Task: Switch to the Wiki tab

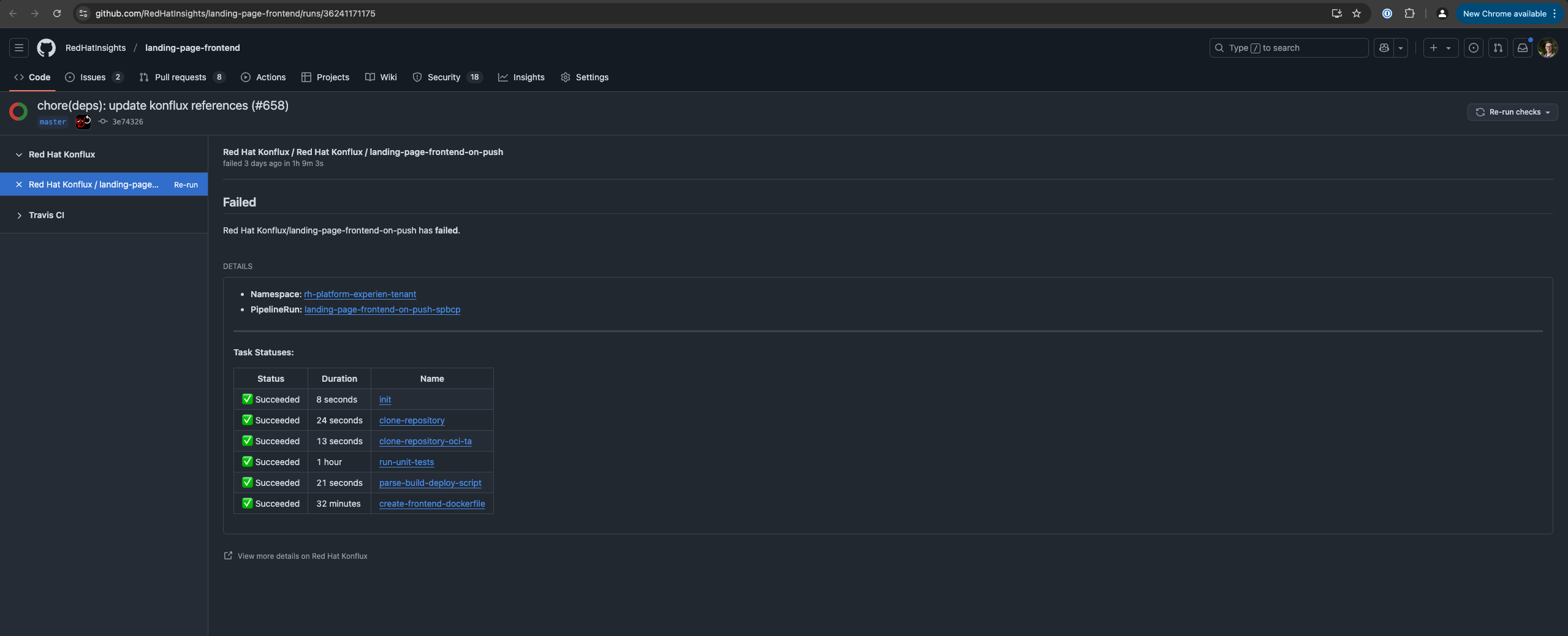Action: coord(381,77)
